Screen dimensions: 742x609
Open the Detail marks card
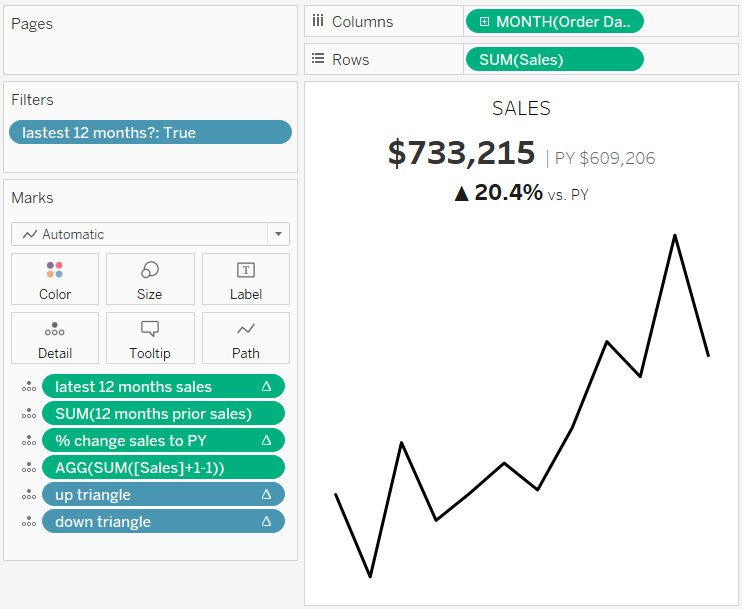[x=55, y=338]
